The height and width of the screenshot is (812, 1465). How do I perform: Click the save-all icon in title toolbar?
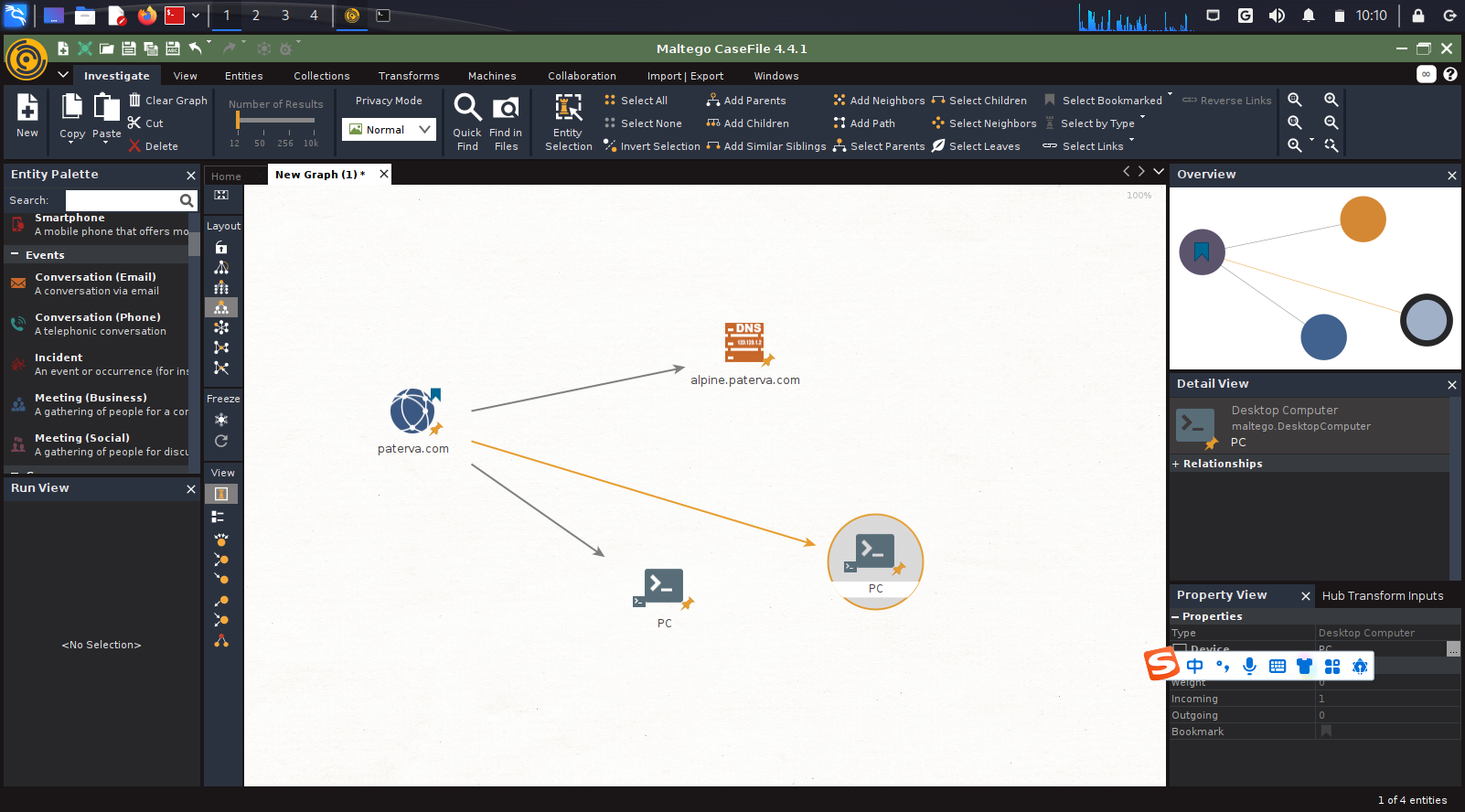[151, 48]
